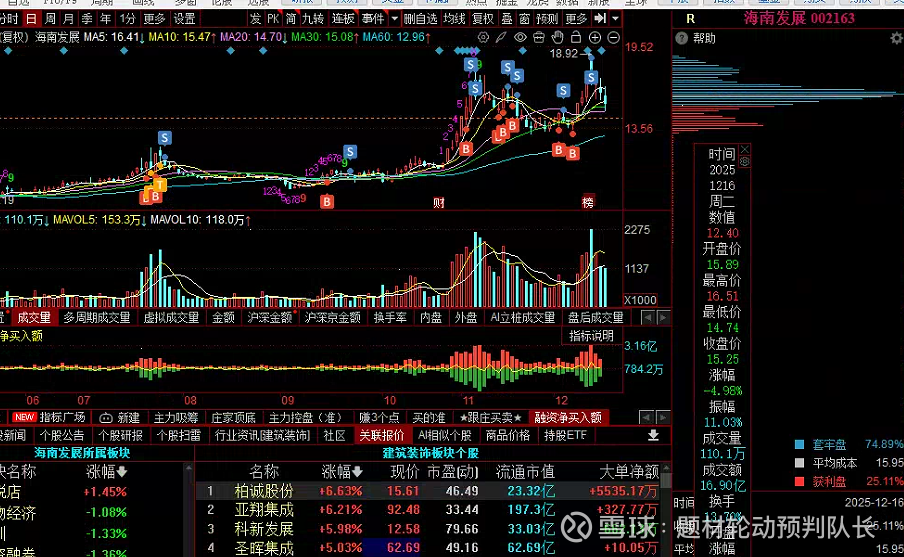Viewport: 904px width, 557px height.
Task: Open settings gear in 时间 data box
Action: [744, 162]
